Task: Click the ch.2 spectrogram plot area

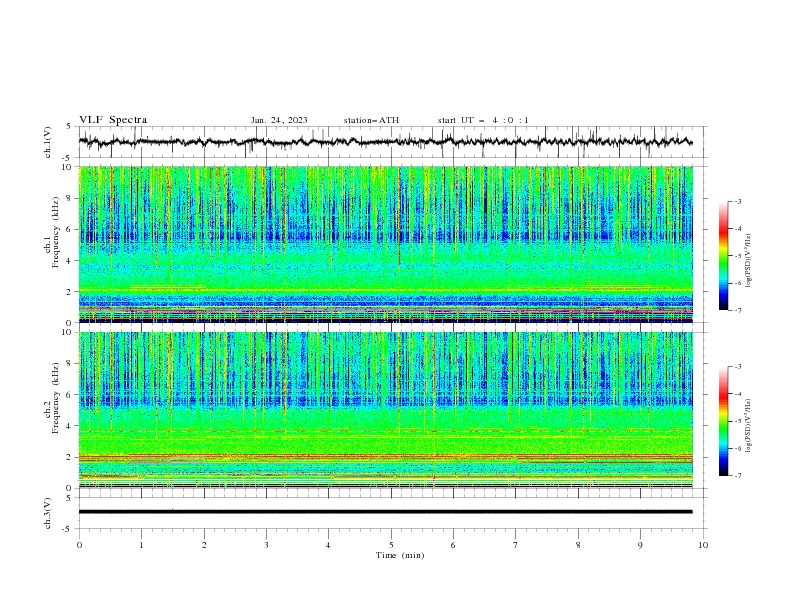Action: pyautogui.click(x=386, y=410)
